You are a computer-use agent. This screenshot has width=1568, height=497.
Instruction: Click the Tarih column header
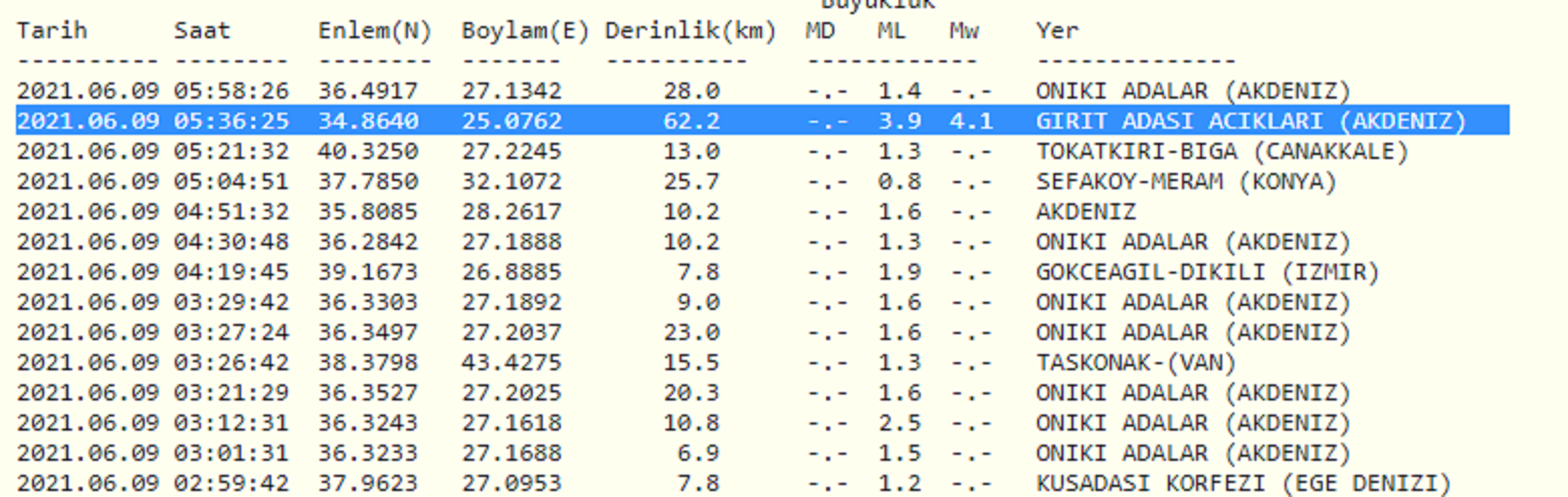pyautogui.click(x=52, y=31)
